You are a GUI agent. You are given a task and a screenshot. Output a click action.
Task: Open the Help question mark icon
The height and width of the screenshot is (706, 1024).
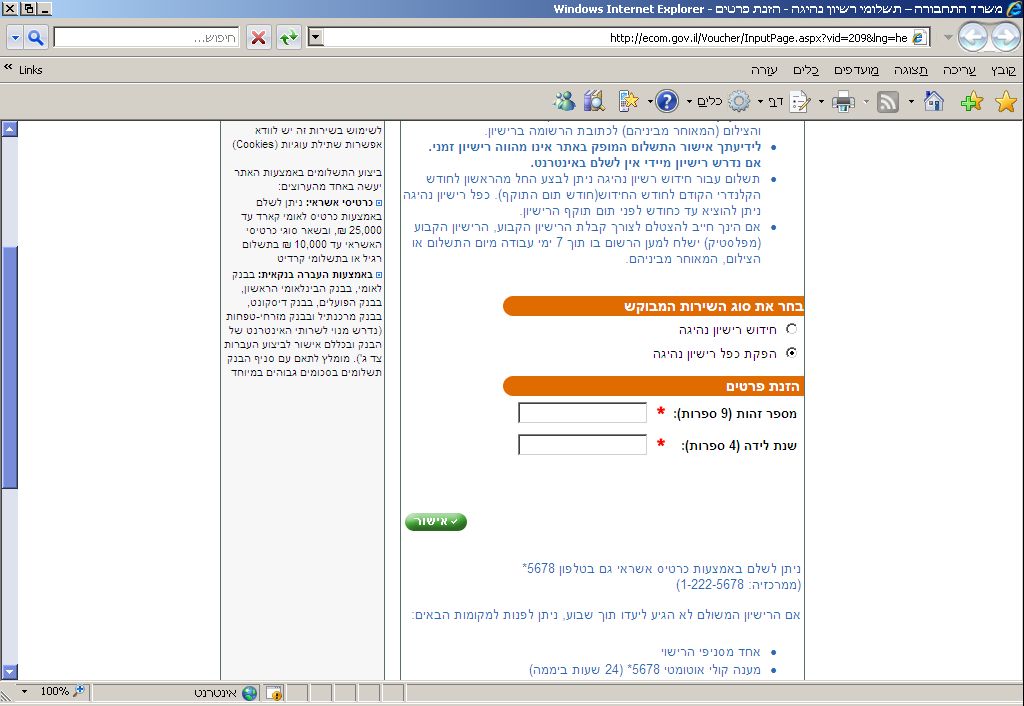click(x=667, y=101)
